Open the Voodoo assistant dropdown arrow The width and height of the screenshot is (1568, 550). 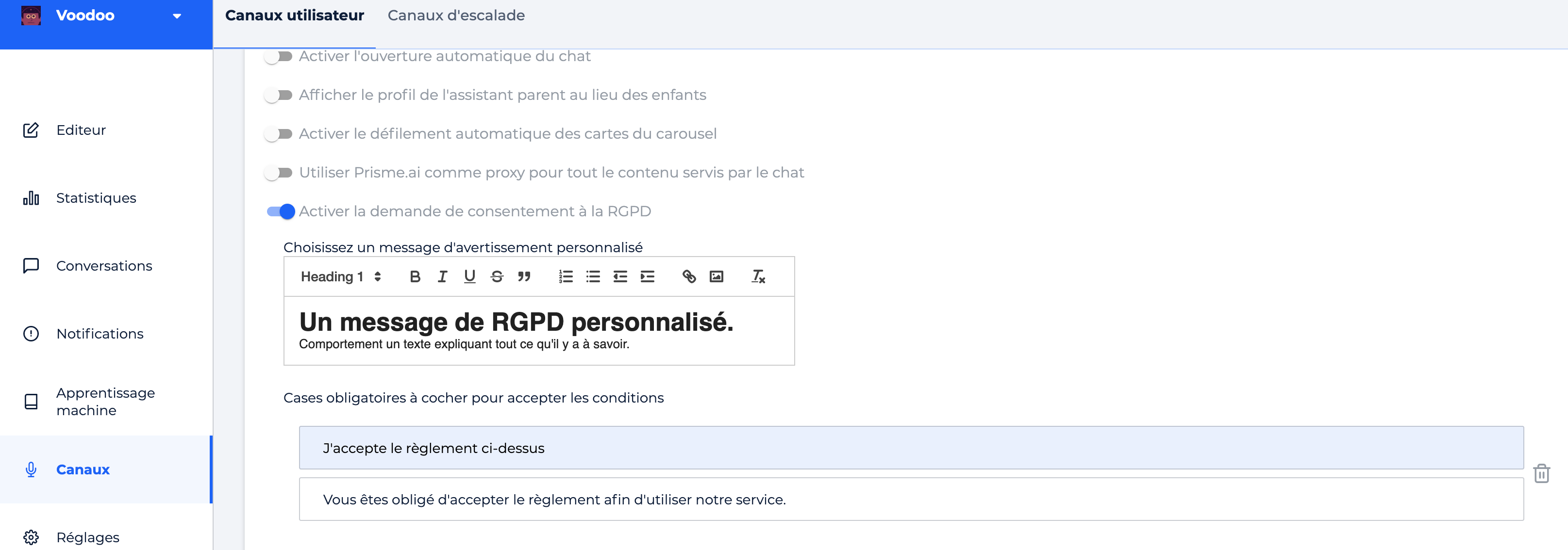(177, 16)
